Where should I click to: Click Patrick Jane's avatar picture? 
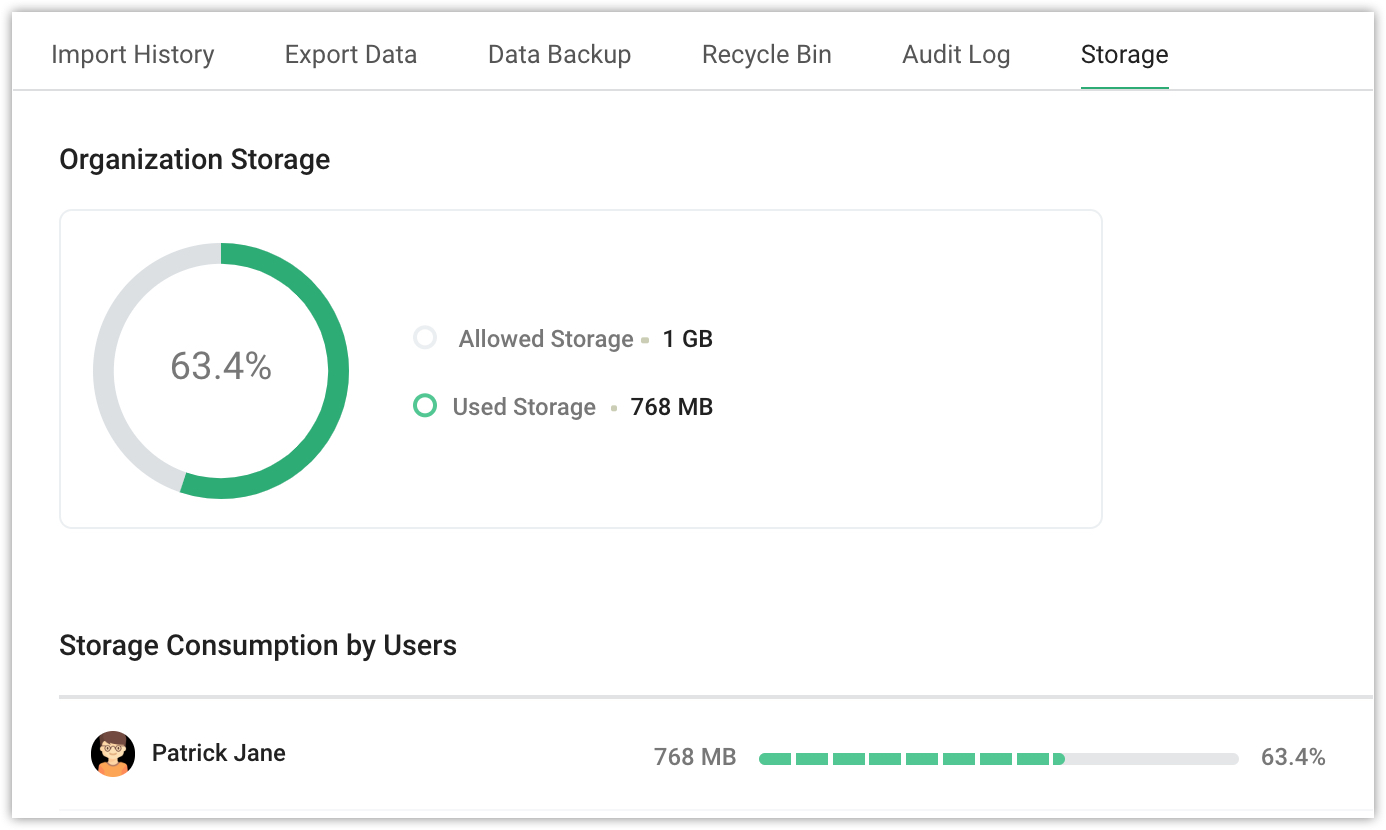coord(113,754)
